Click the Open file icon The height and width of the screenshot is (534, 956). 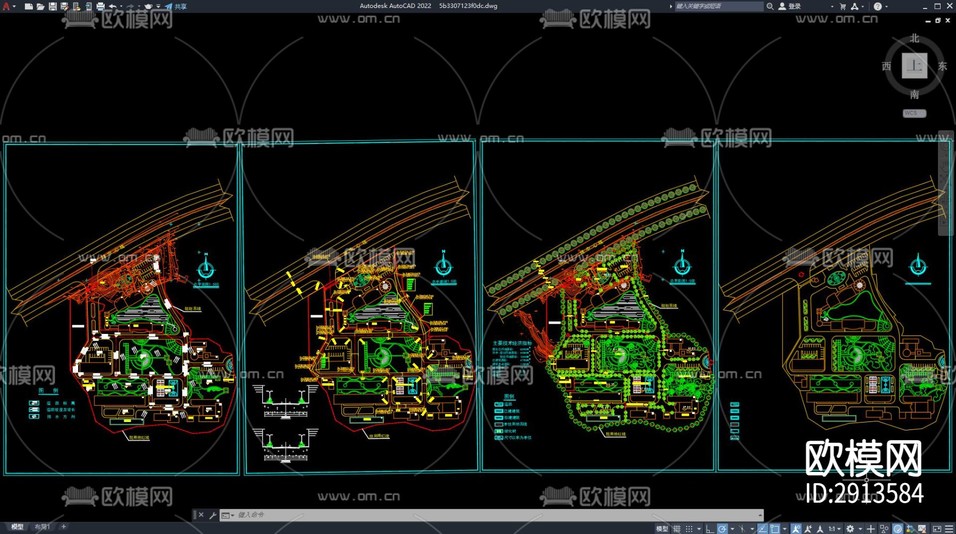point(41,6)
